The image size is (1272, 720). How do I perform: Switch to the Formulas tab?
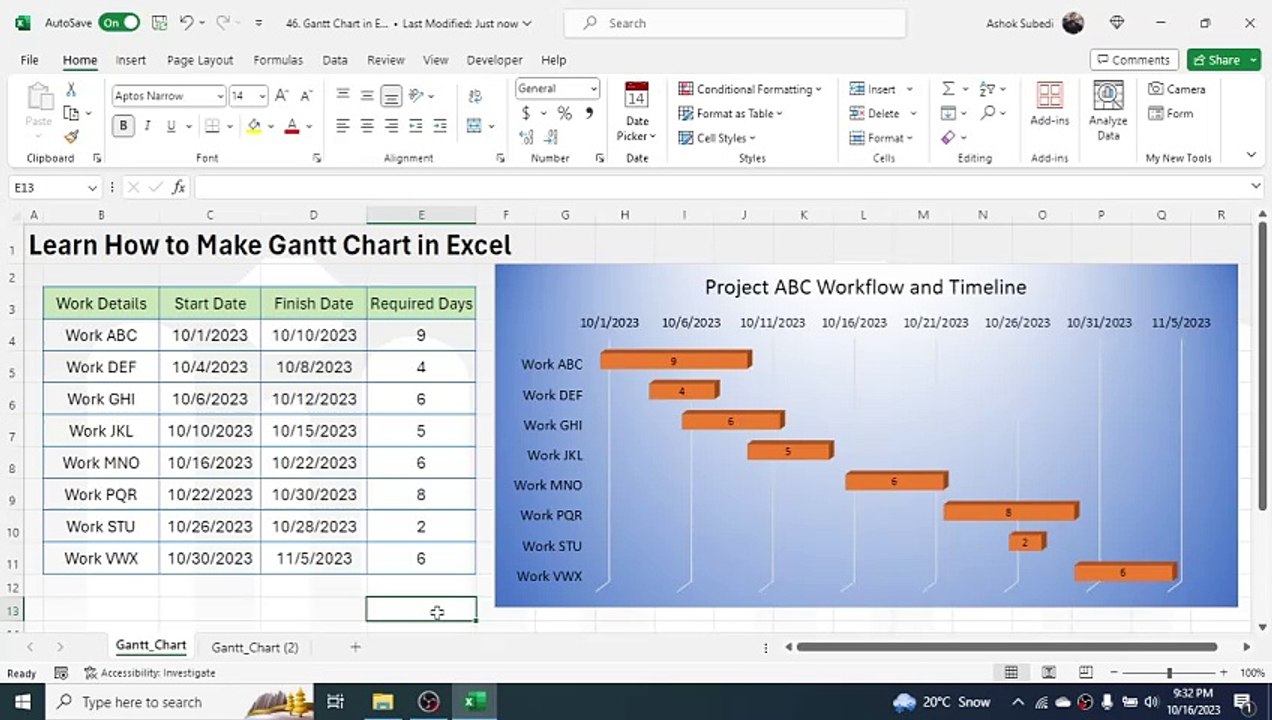pyautogui.click(x=278, y=60)
